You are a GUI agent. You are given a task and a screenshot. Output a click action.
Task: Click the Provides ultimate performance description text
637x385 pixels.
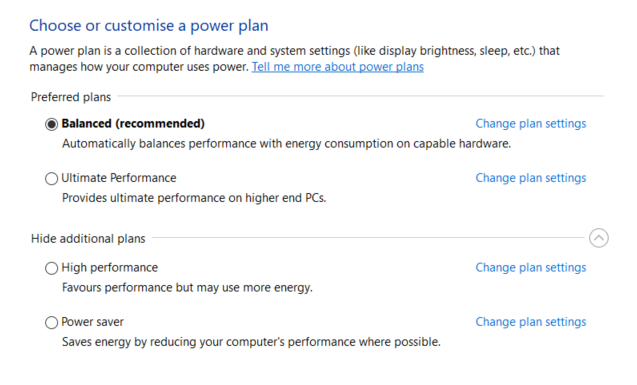[194, 198]
